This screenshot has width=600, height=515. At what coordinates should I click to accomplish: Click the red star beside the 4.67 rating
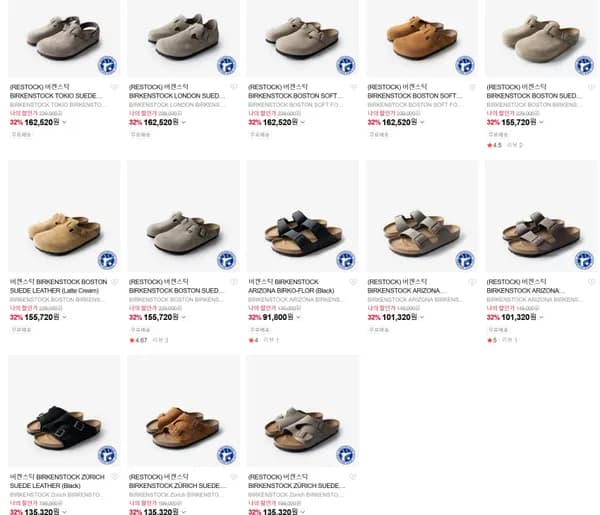tap(132, 340)
